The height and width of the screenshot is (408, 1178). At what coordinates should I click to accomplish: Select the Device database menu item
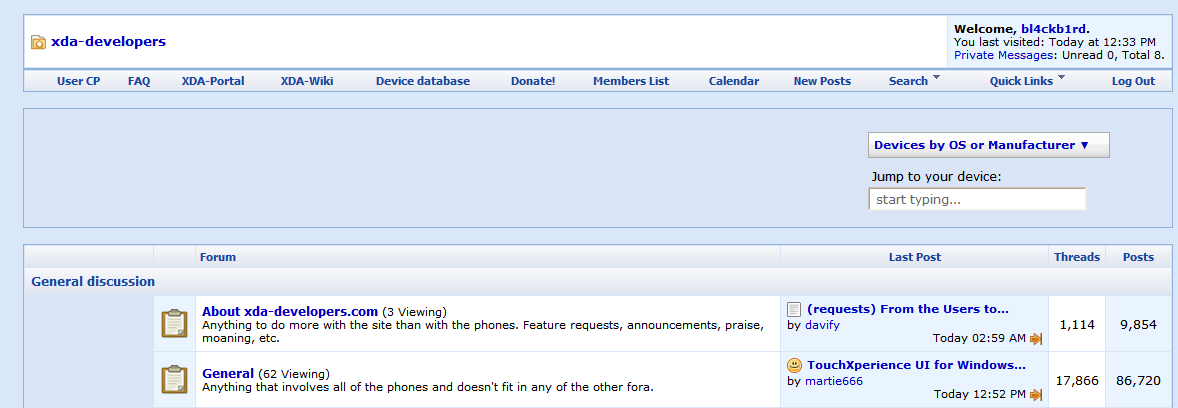423,81
